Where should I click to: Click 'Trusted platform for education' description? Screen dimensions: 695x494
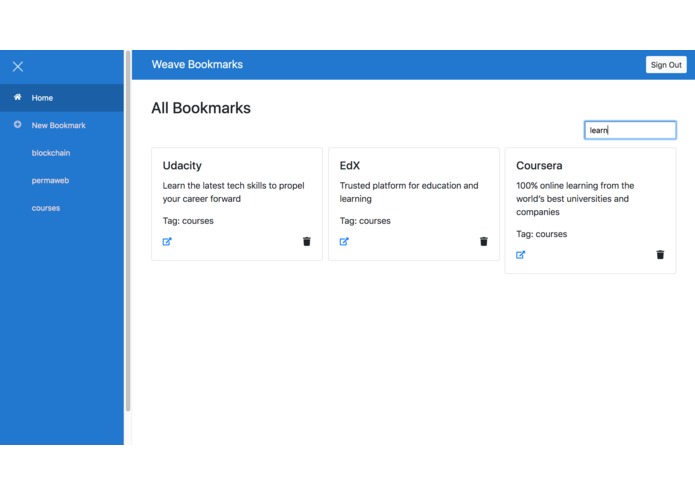(x=409, y=192)
